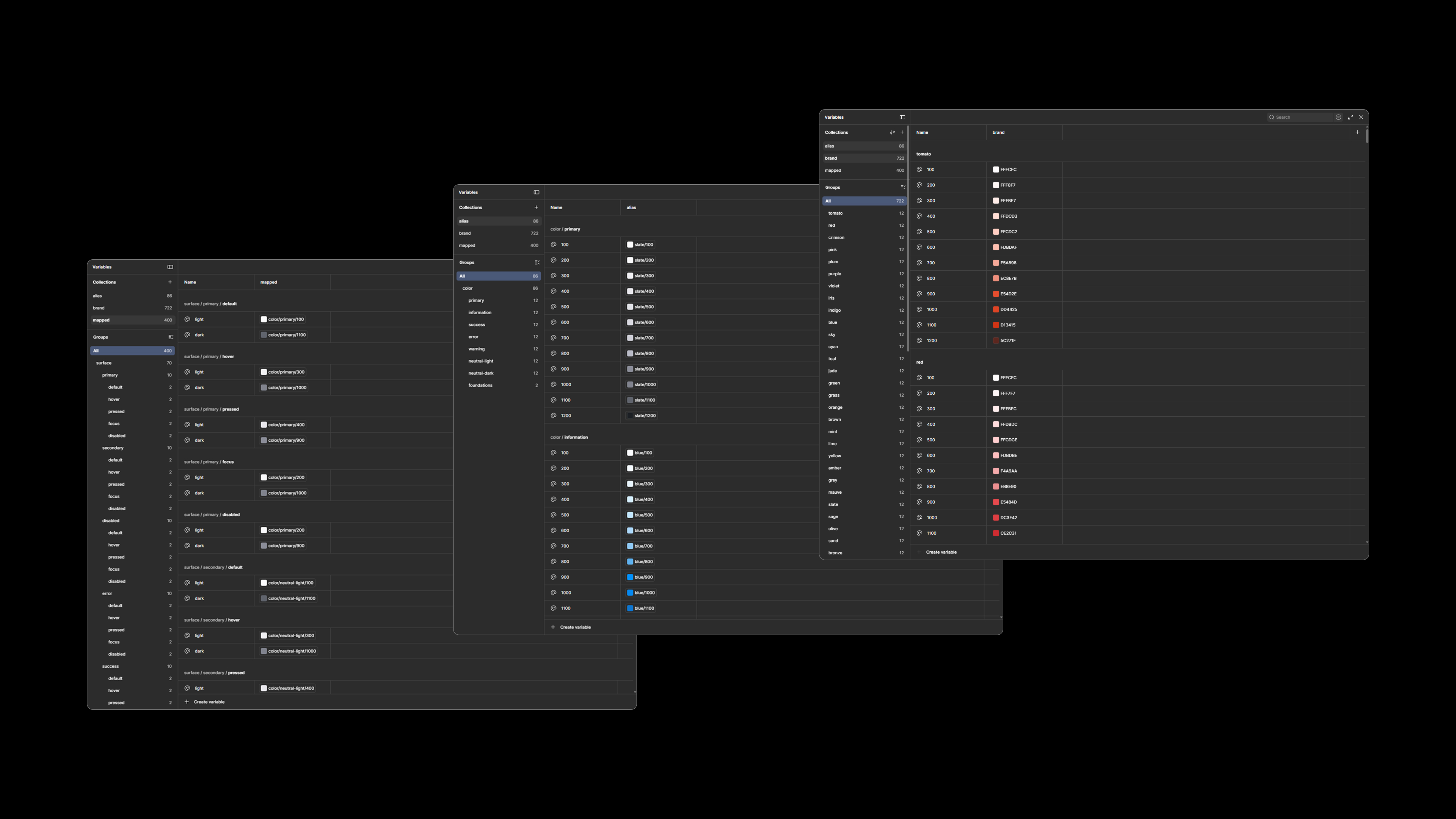Click E5484D swatch for red 900

click(x=996, y=502)
